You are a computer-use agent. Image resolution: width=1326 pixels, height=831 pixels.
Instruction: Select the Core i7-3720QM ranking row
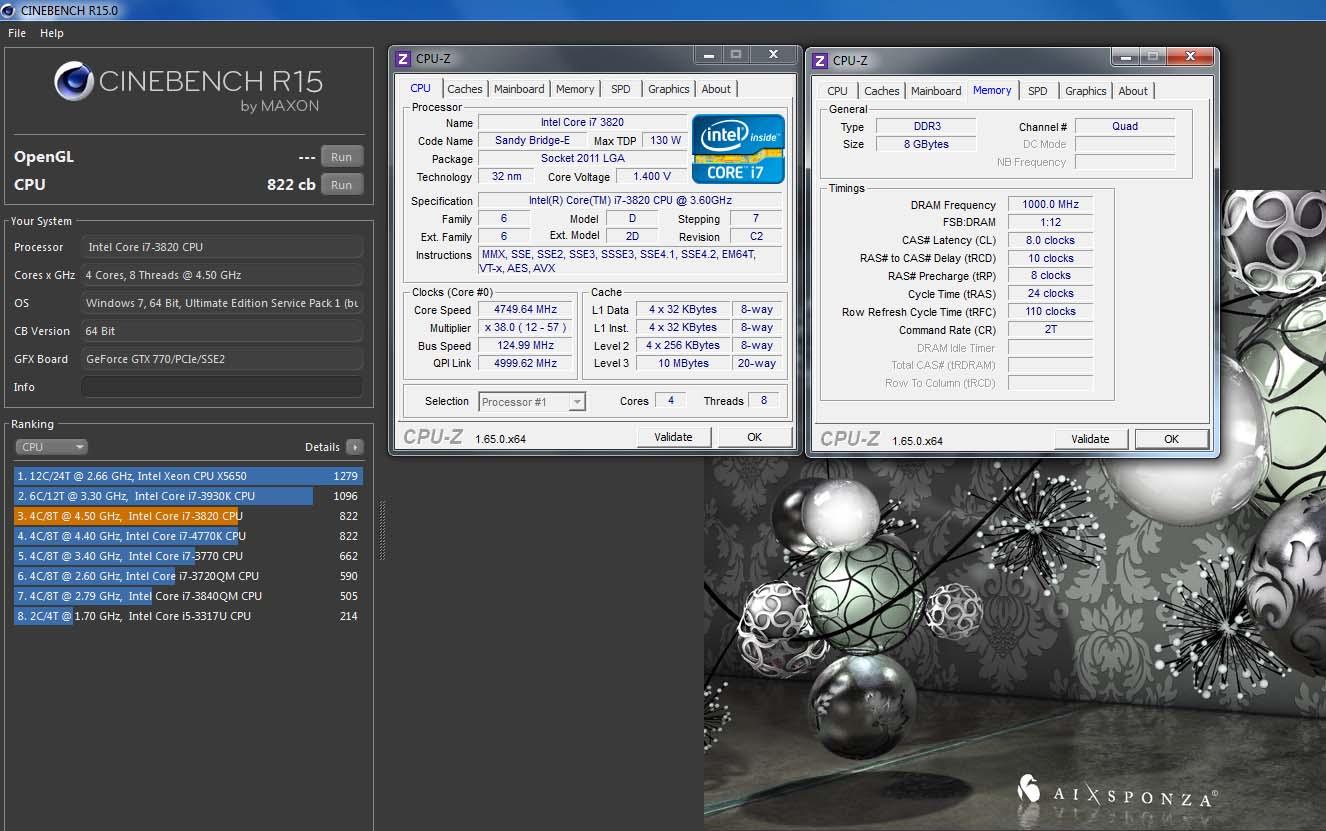[x=188, y=576]
